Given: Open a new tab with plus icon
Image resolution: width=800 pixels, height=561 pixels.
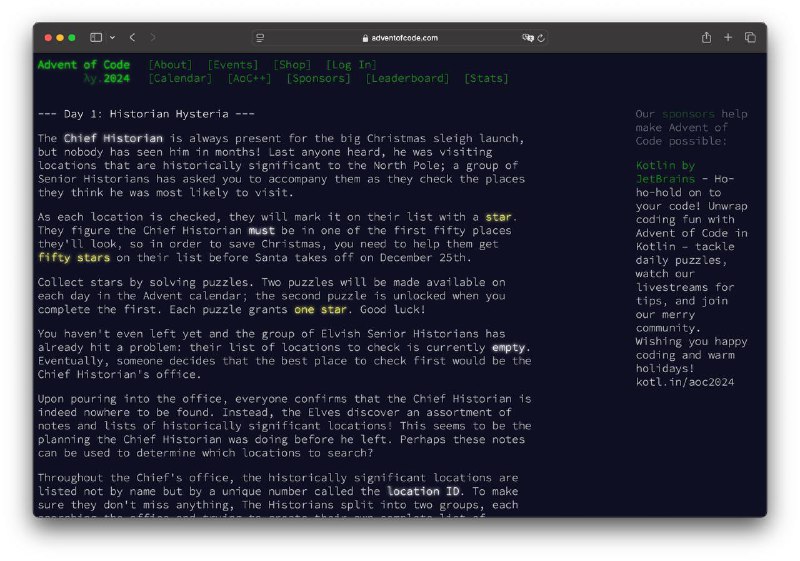Looking at the screenshot, I should click(x=728, y=37).
